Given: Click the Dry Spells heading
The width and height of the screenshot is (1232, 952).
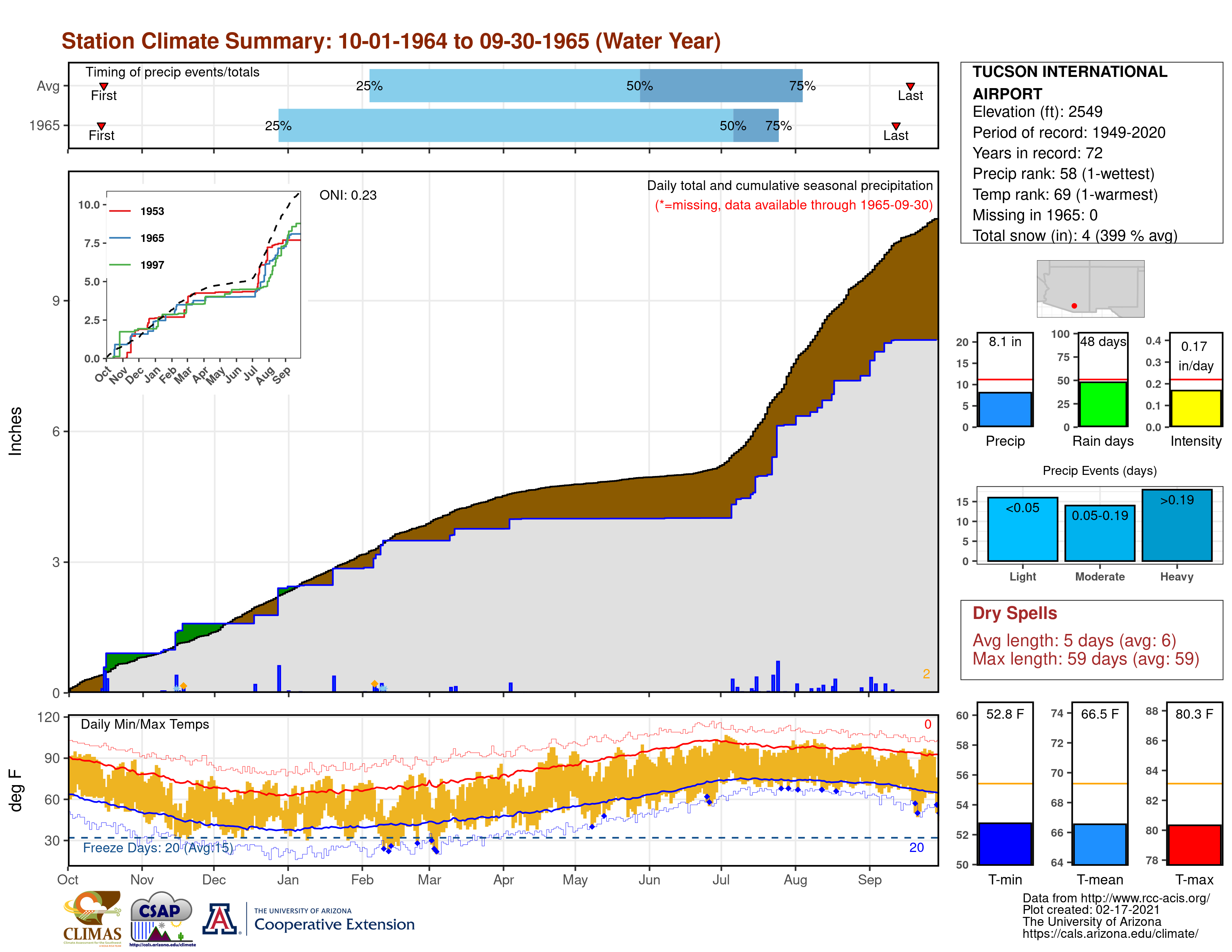Looking at the screenshot, I should [1015, 613].
